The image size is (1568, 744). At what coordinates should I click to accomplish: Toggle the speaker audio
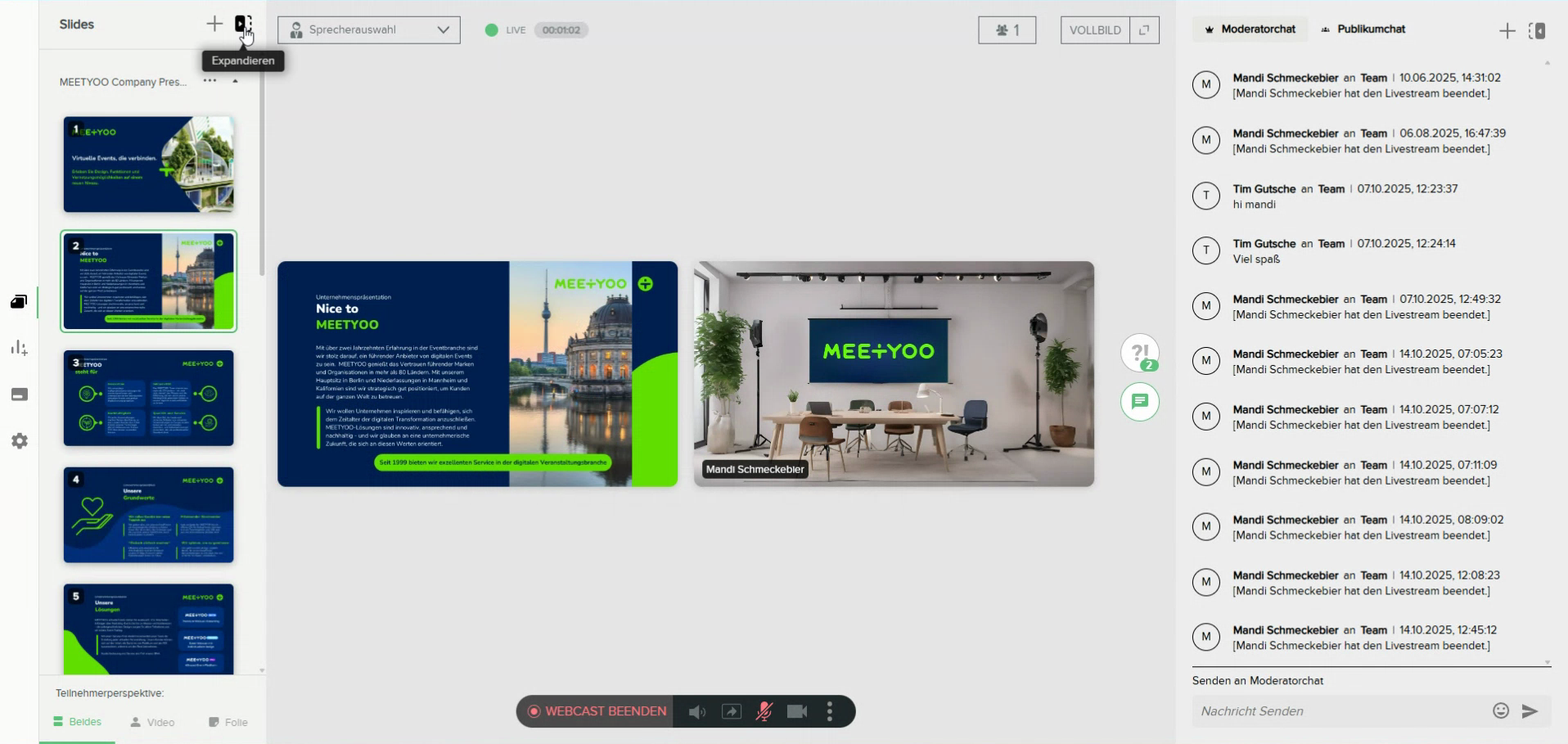(x=697, y=711)
